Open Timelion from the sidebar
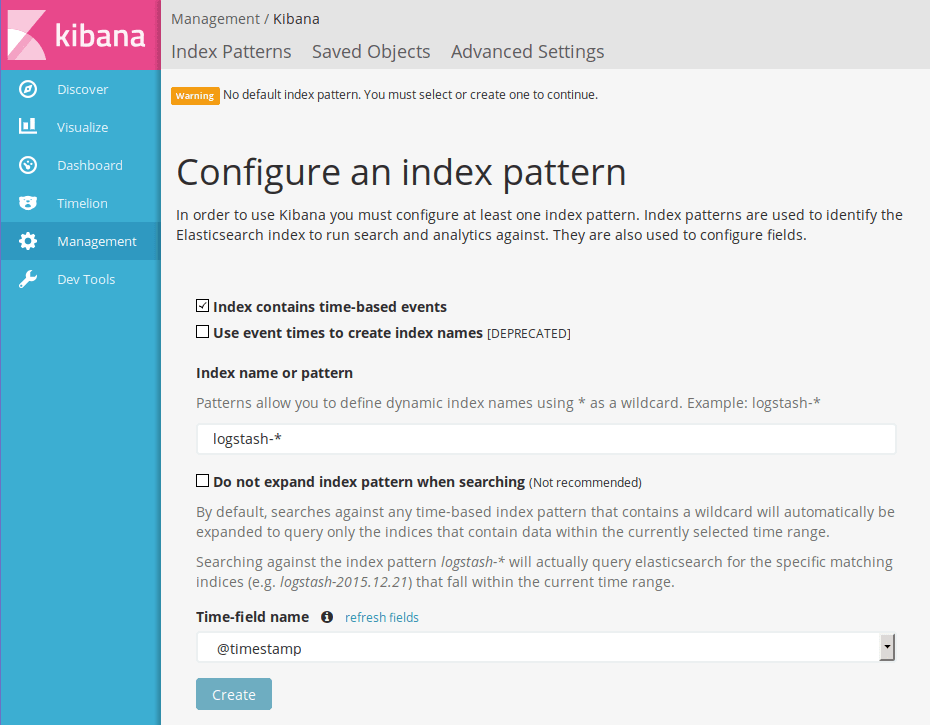This screenshot has height=725, width=930. coord(81,203)
